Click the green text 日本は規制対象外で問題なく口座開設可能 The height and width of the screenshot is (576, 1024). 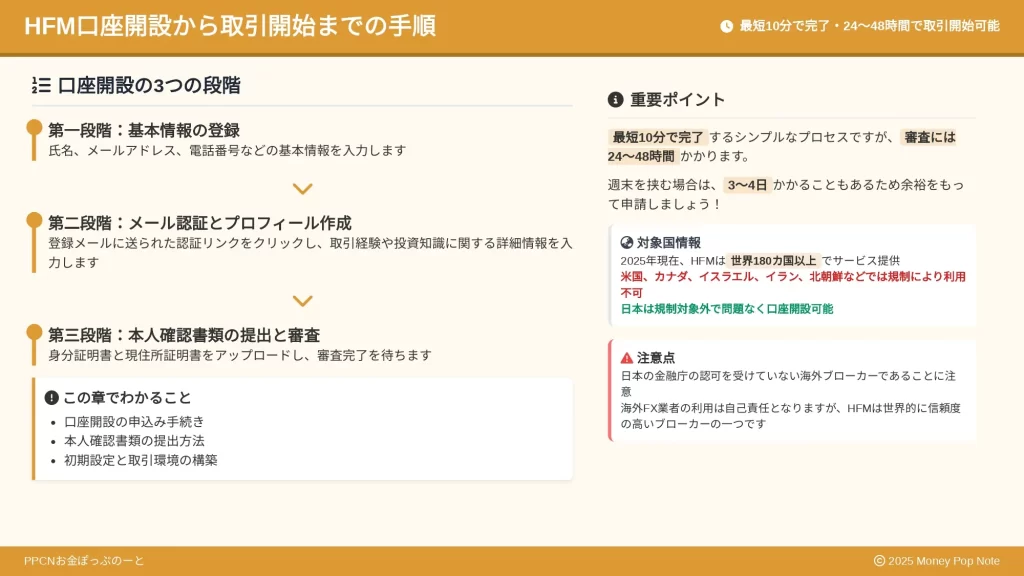pos(727,309)
